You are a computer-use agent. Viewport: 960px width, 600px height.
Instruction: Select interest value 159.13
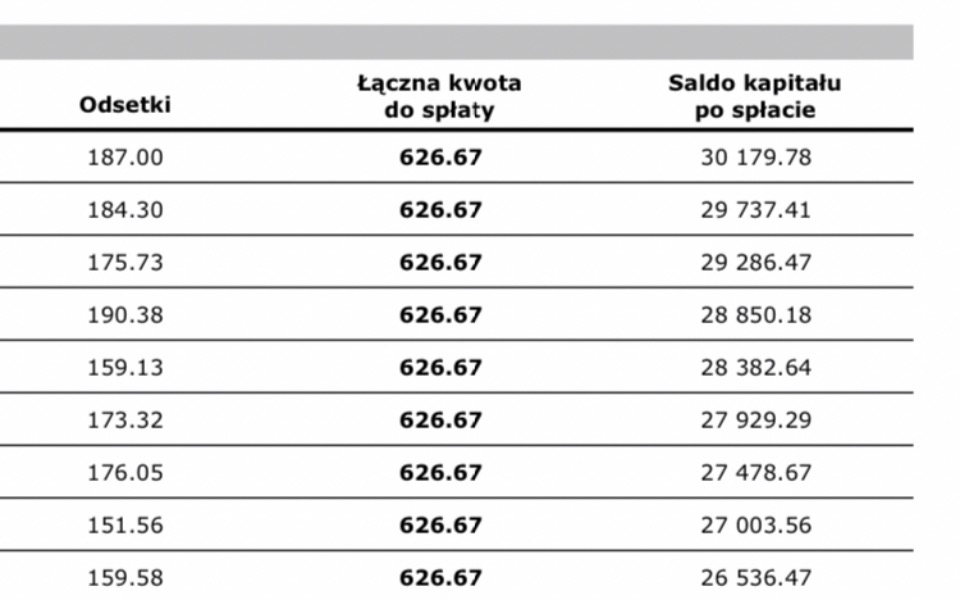click(126, 368)
